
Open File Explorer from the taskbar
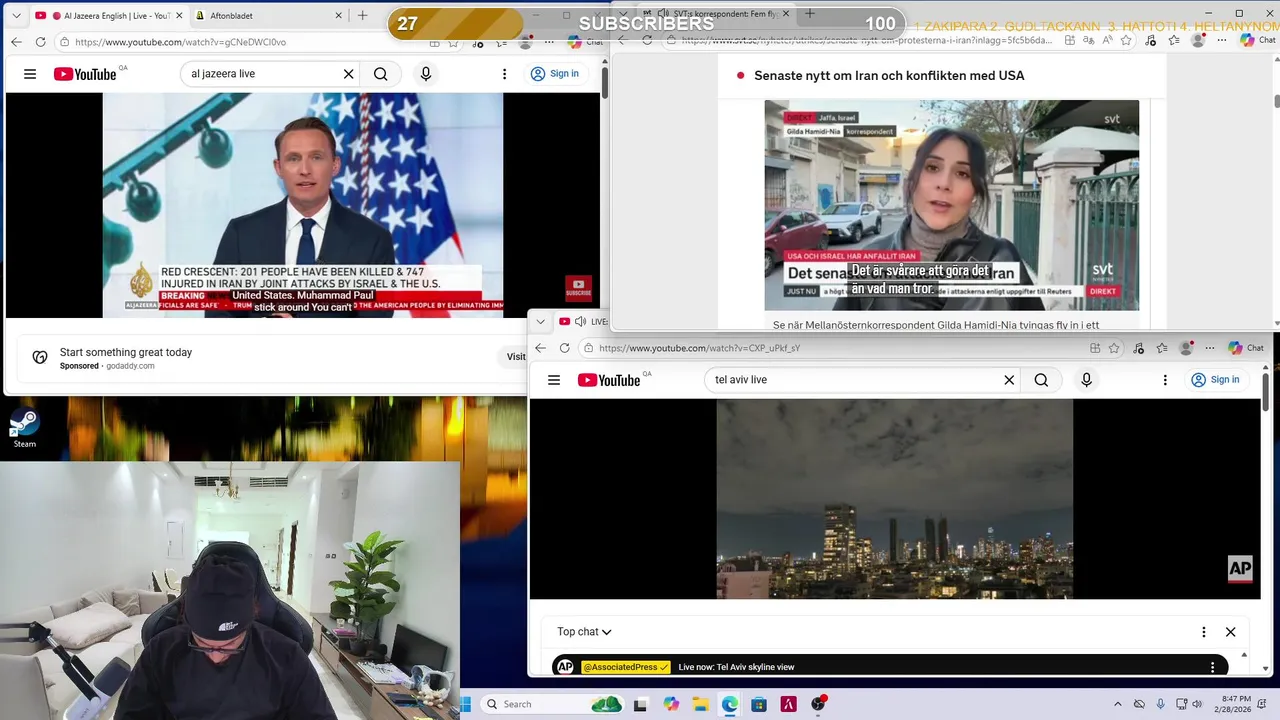tap(700, 704)
